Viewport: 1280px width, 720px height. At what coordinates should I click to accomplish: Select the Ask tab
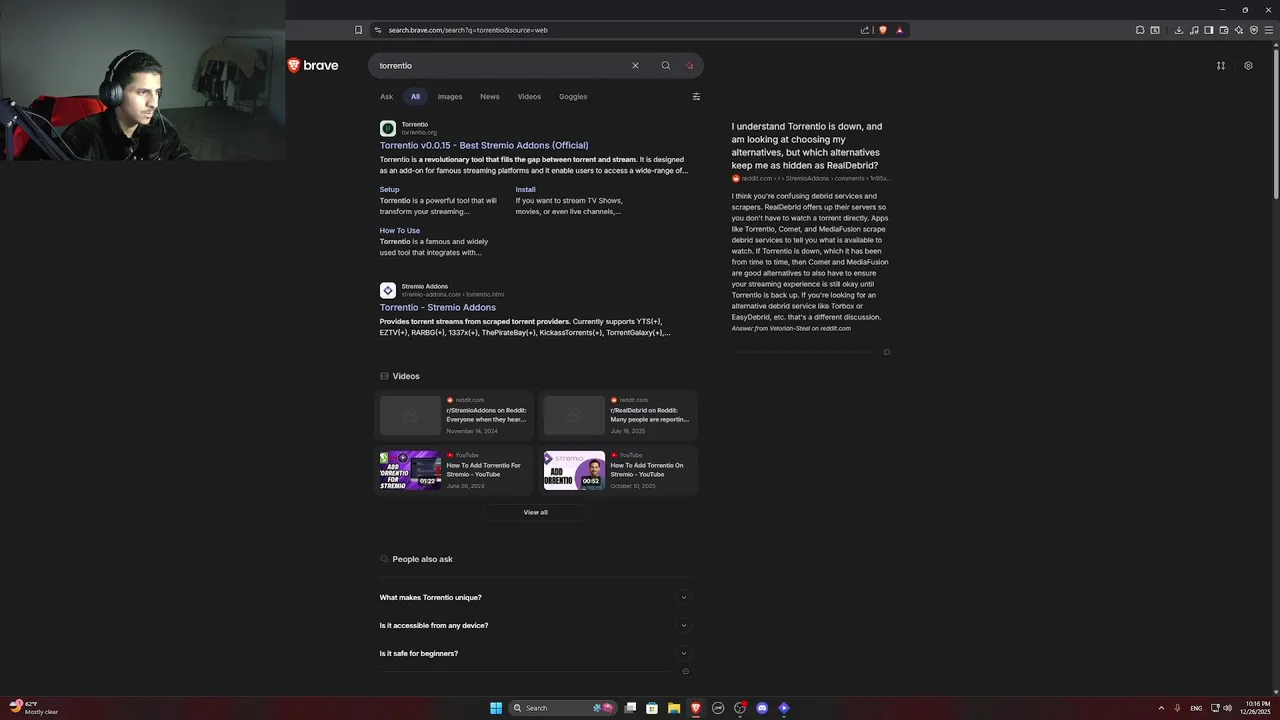(x=386, y=97)
